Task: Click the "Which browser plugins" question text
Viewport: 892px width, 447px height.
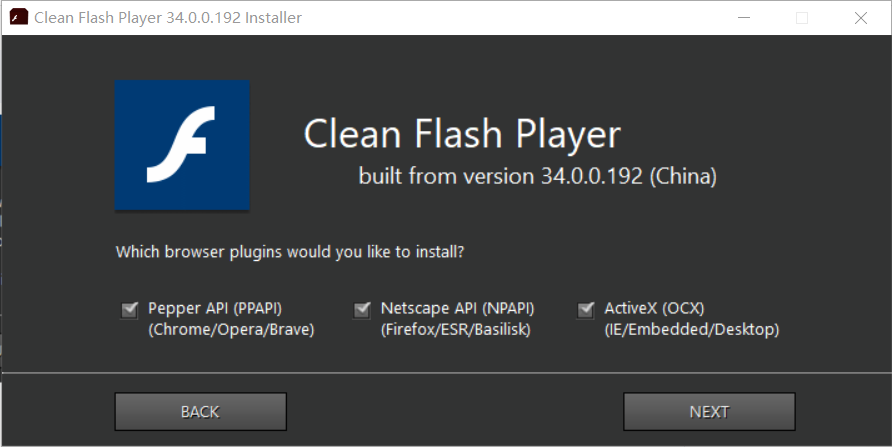Action: click(x=290, y=251)
